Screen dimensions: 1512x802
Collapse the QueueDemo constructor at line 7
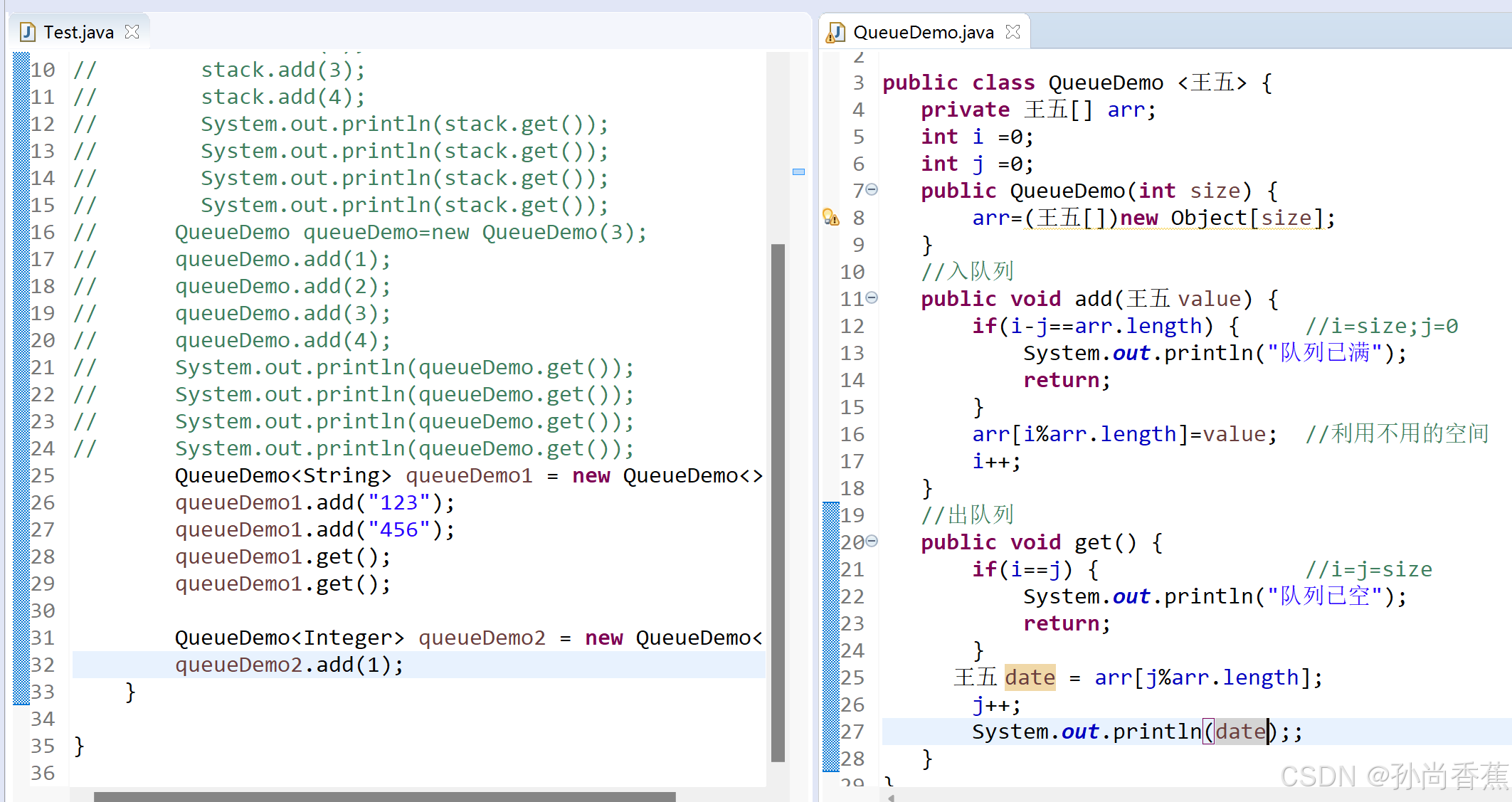click(x=872, y=190)
